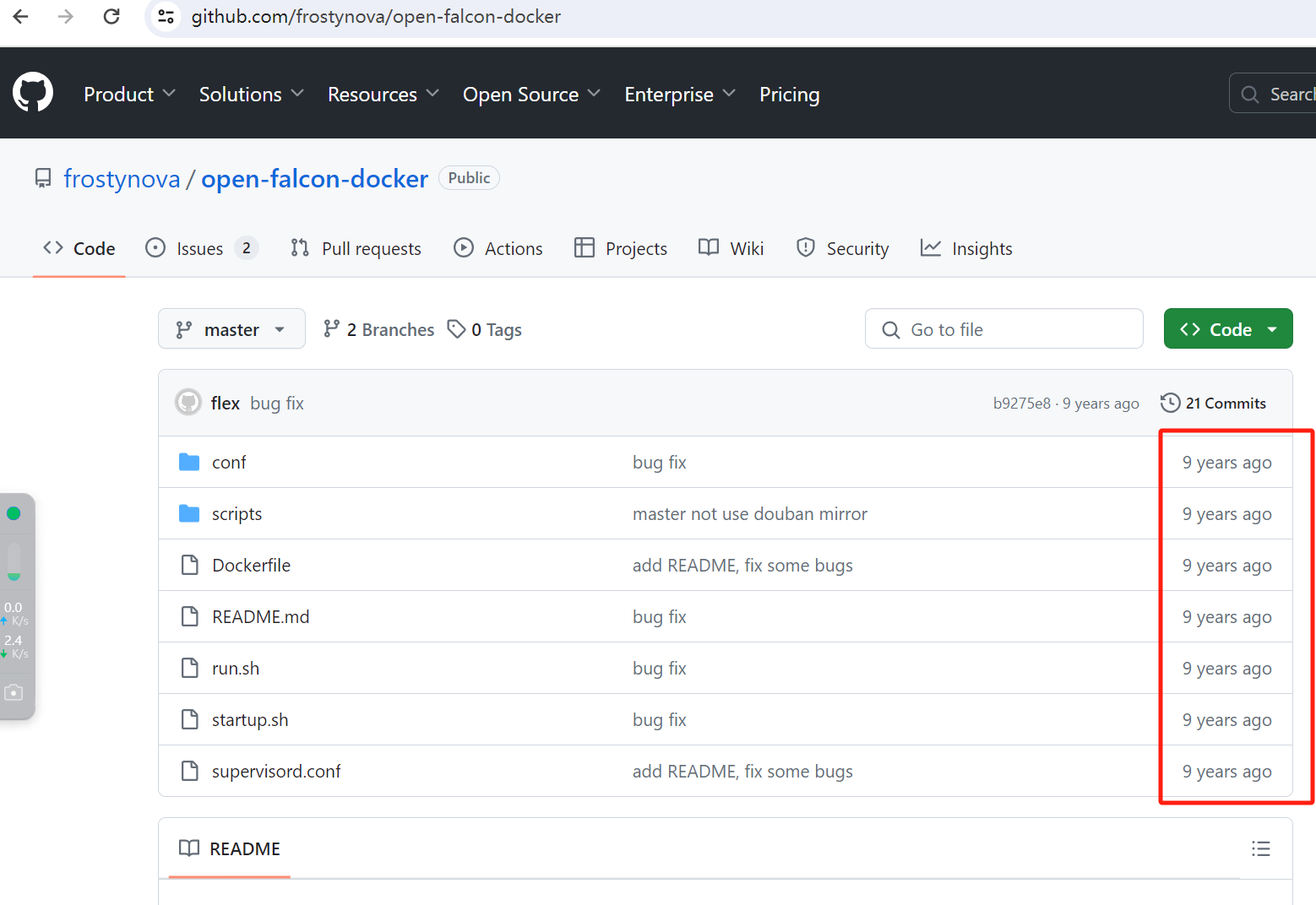Image resolution: width=1316 pixels, height=905 pixels.
Task: Open README outline list icon
Action: click(x=1260, y=848)
